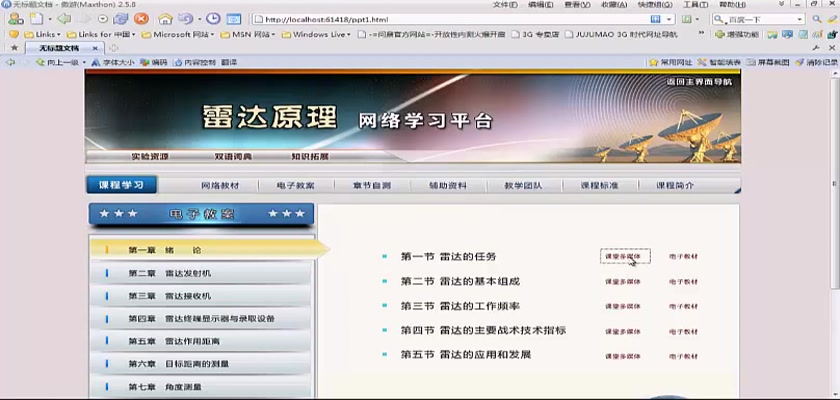Click 翻译 translate tool

point(229,62)
